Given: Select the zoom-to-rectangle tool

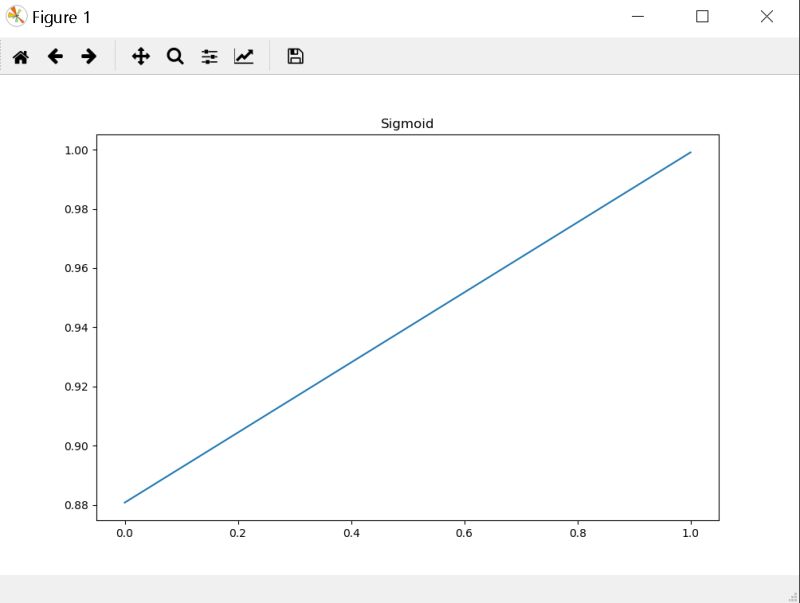Looking at the screenshot, I should [x=174, y=57].
